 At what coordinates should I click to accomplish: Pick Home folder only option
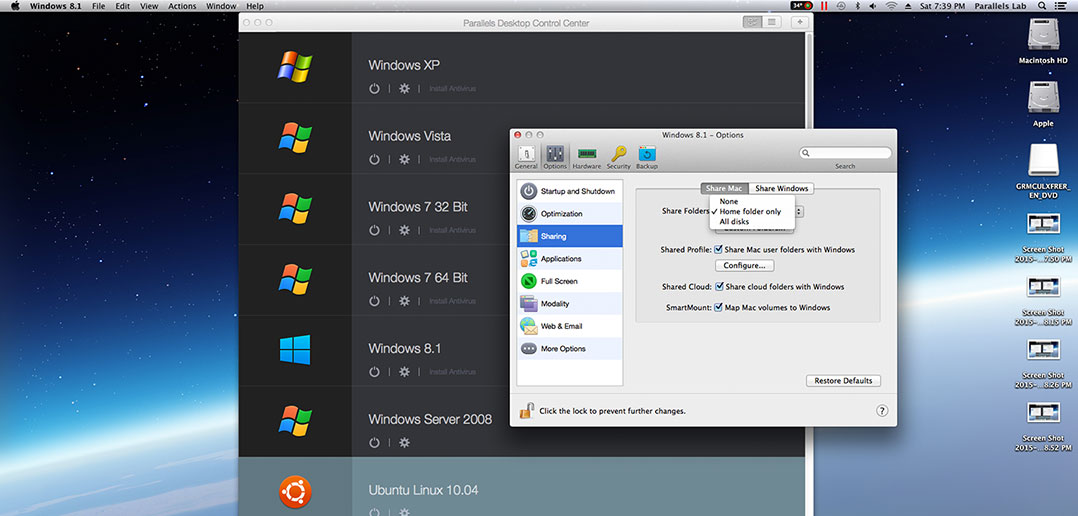750,212
